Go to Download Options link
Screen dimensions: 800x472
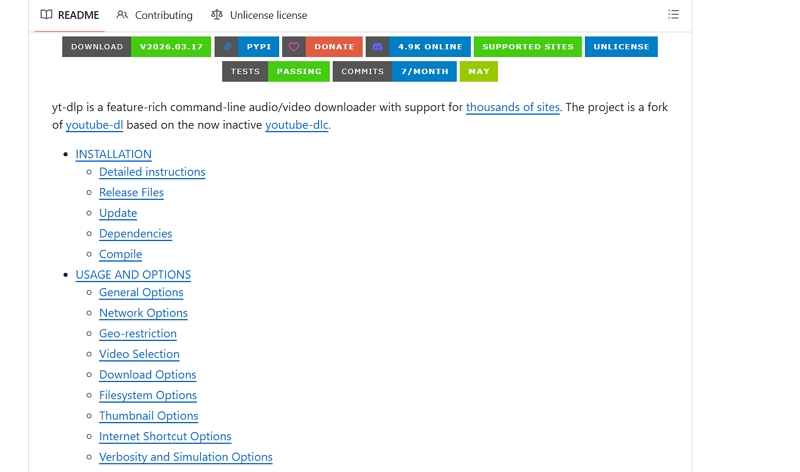tap(147, 375)
